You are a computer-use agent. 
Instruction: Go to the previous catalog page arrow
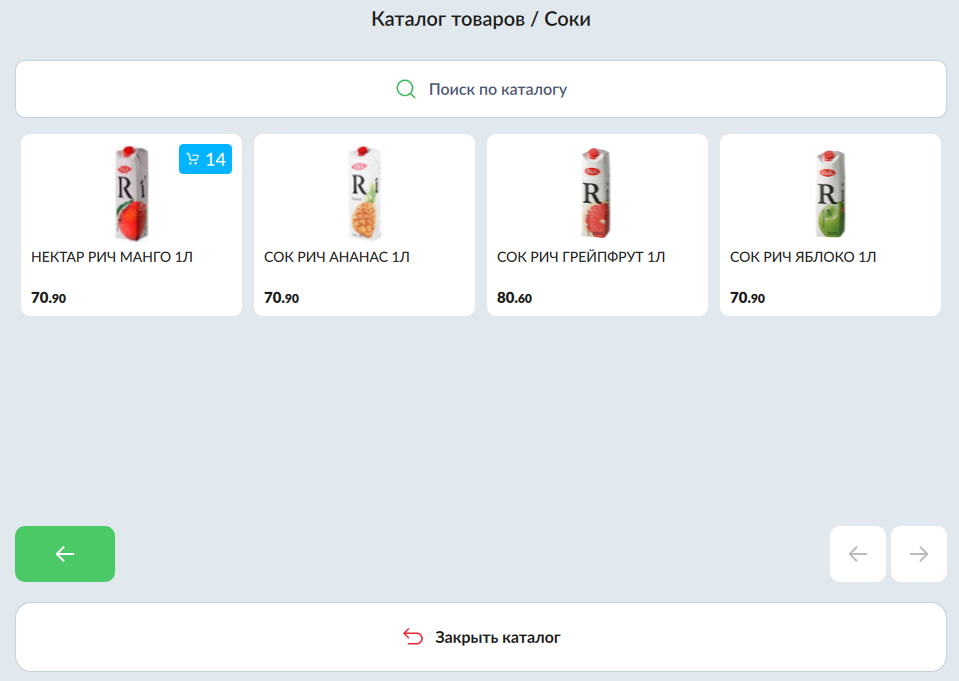tap(857, 554)
